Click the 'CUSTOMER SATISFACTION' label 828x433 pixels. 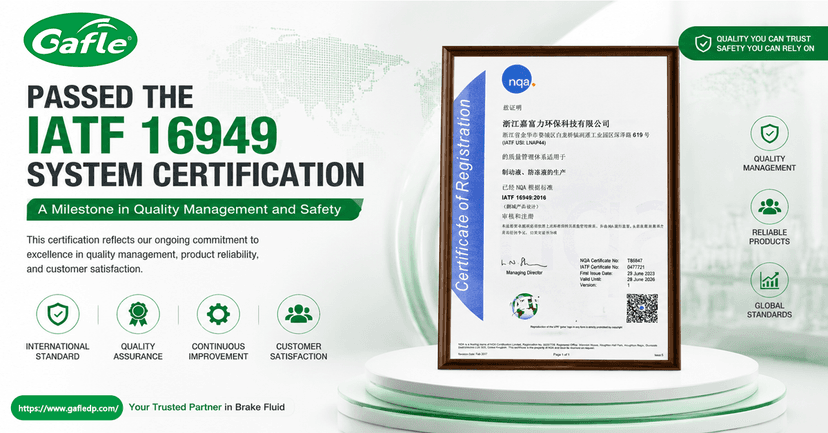[298, 351]
